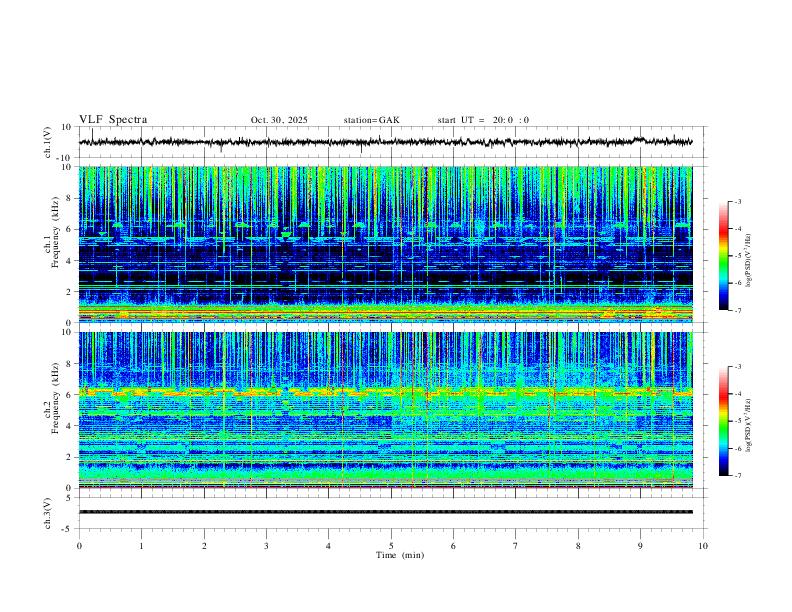Click the time axis tick label '10'
The height and width of the screenshot is (612, 792).
[x=703, y=546]
